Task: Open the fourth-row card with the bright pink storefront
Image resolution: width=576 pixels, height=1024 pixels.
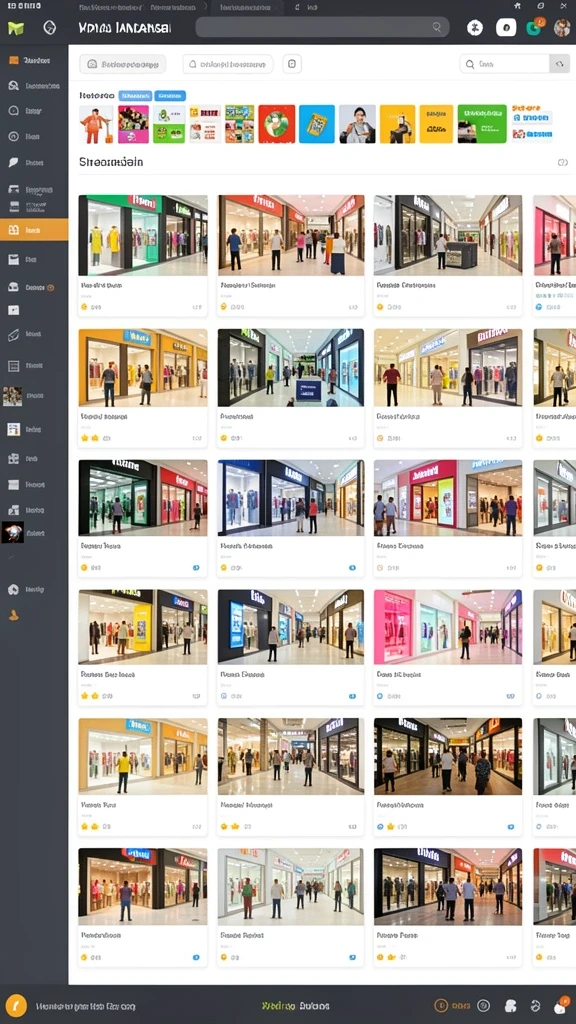Action: point(448,647)
